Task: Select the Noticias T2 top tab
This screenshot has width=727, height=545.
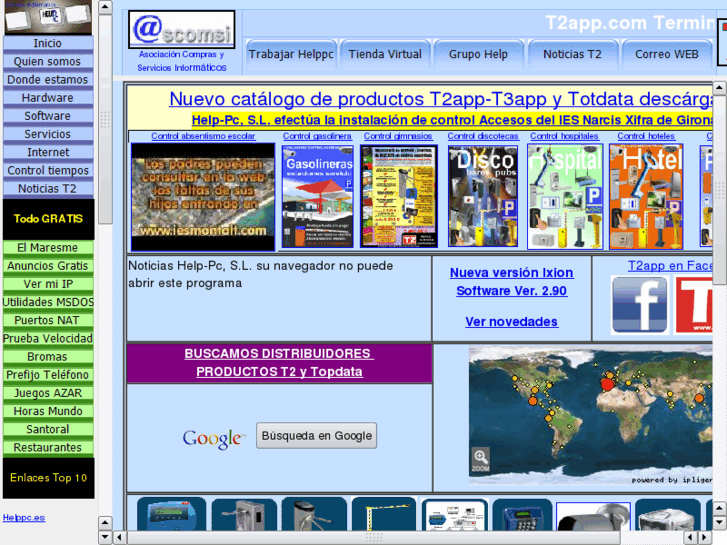Action: (572, 54)
